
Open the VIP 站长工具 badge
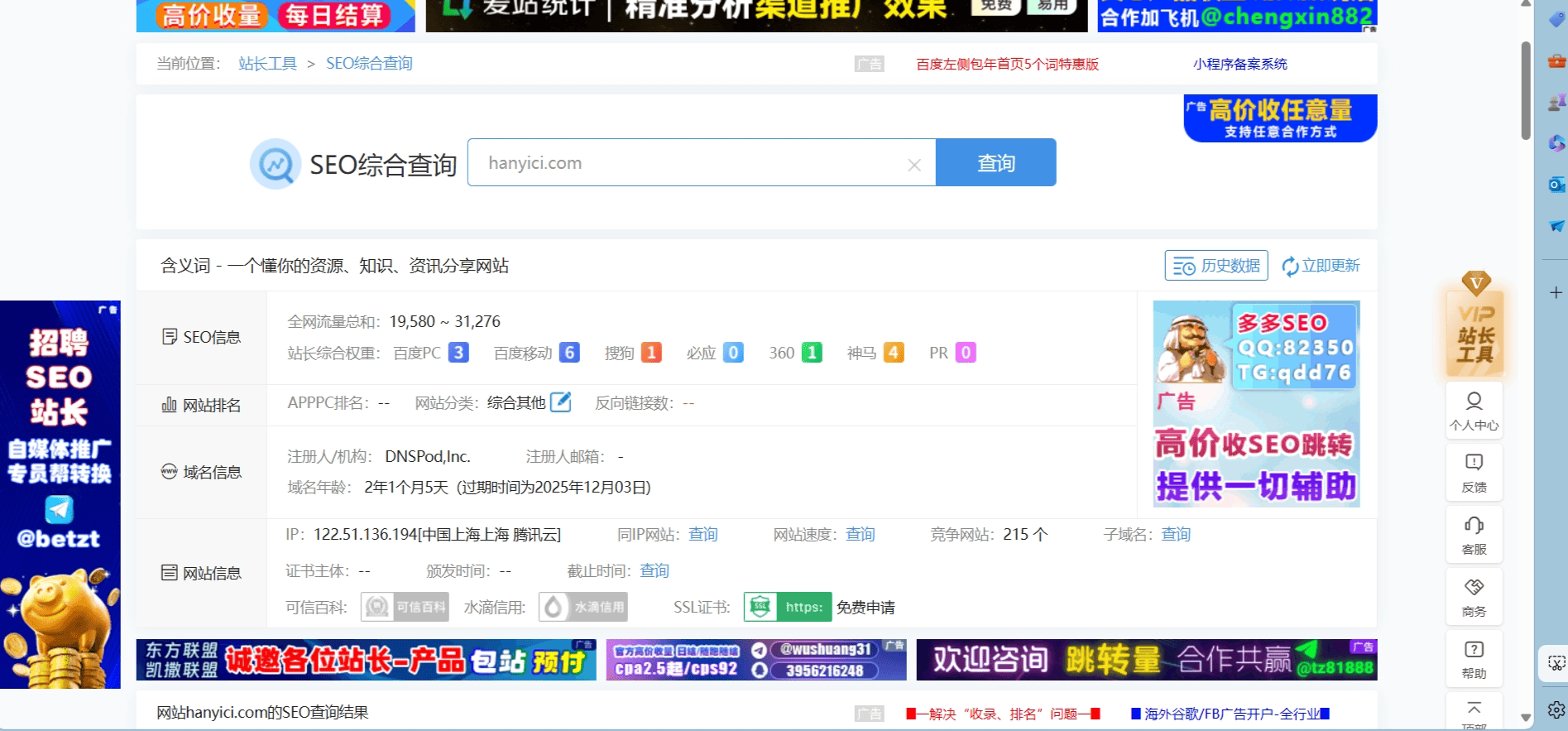pyautogui.click(x=1475, y=323)
